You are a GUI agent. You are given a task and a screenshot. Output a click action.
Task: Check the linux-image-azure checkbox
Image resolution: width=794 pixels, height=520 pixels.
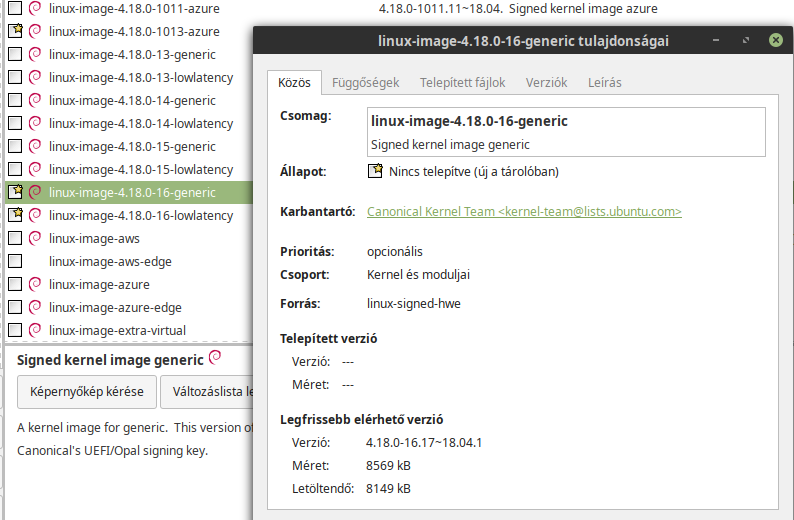[15, 285]
